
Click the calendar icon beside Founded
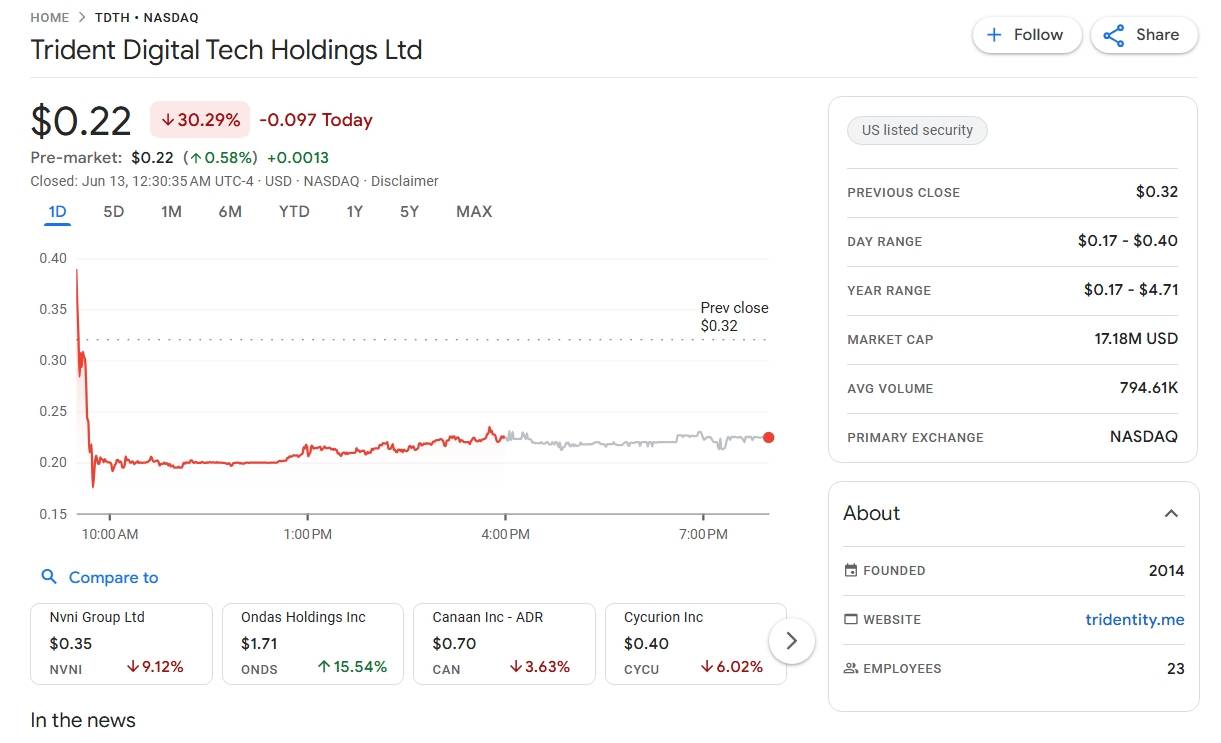click(x=851, y=570)
